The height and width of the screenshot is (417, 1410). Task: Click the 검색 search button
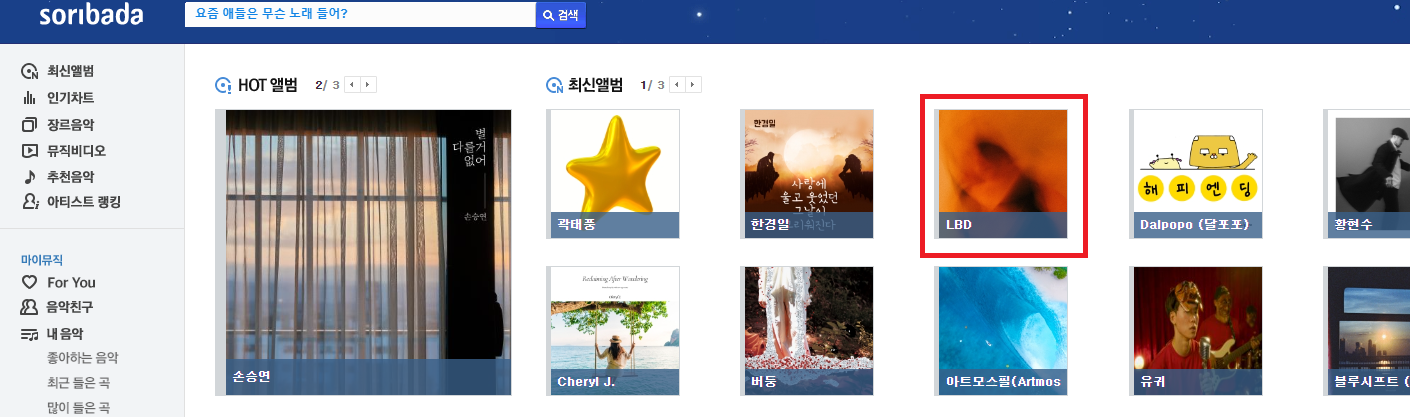(x=561, y=15)
